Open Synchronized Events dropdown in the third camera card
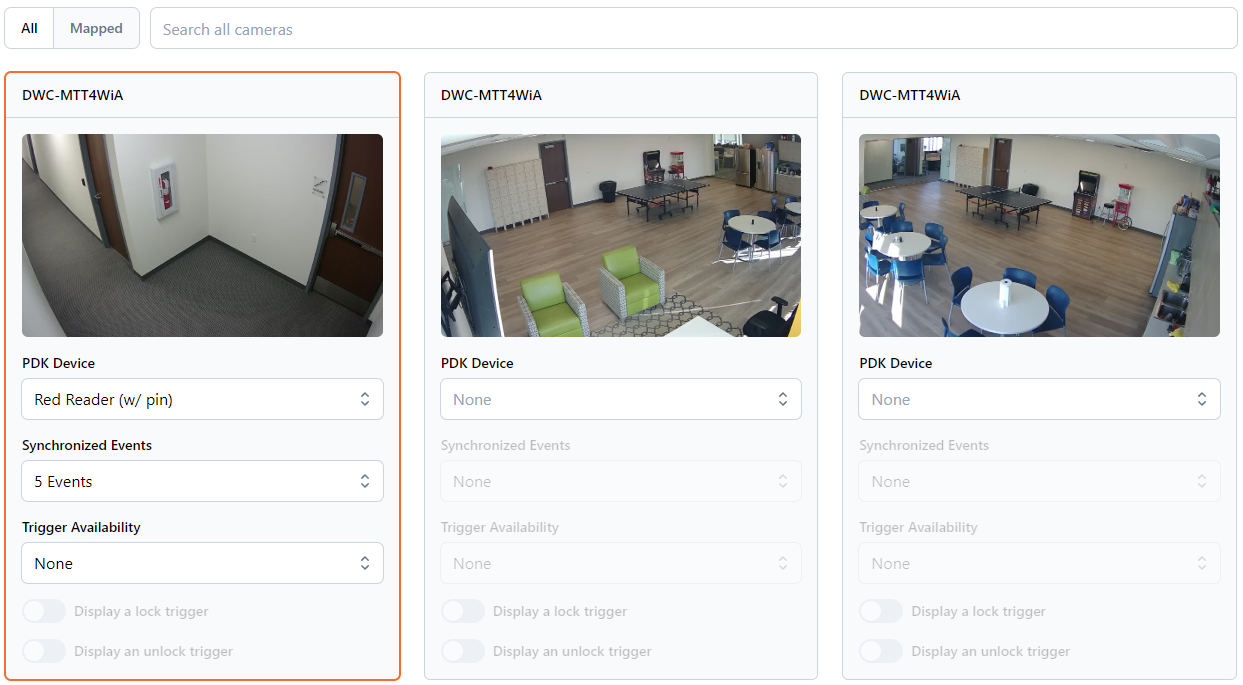 pos(1039,482)
